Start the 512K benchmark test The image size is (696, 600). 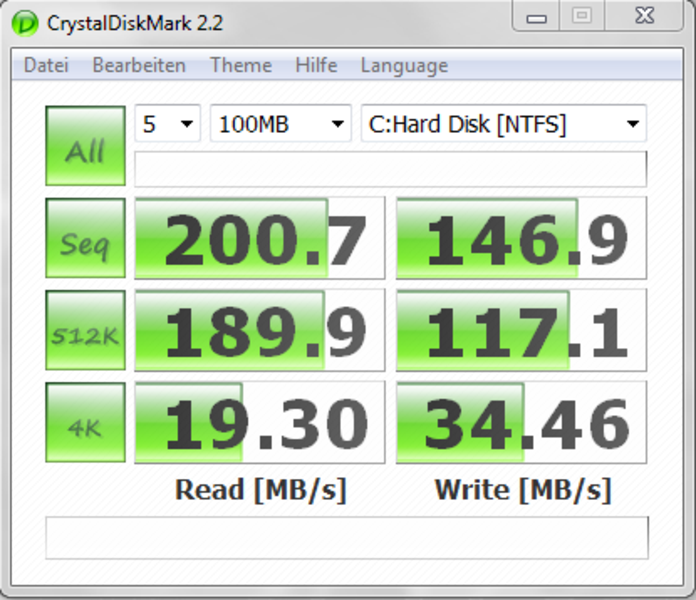85,330
